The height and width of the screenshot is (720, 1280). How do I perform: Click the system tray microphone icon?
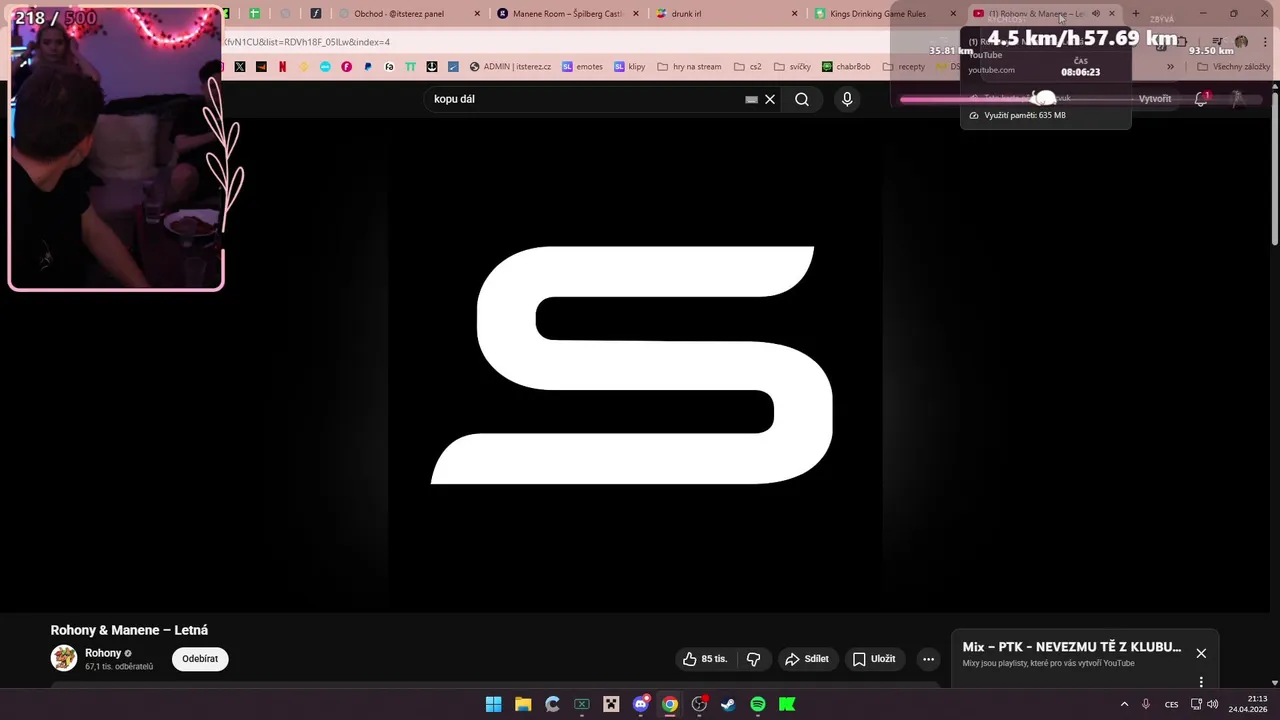[1146, 704]
